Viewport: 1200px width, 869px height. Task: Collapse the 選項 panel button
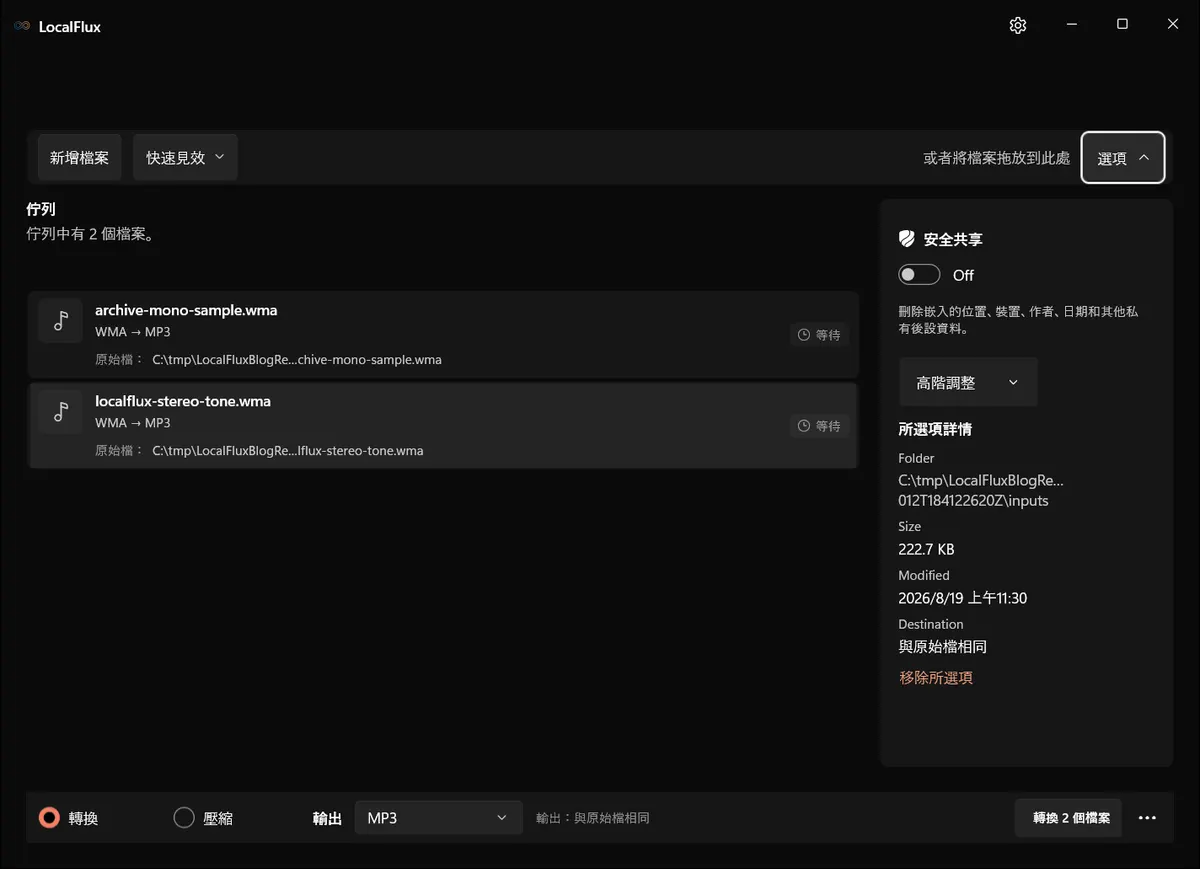point(1123,158)
